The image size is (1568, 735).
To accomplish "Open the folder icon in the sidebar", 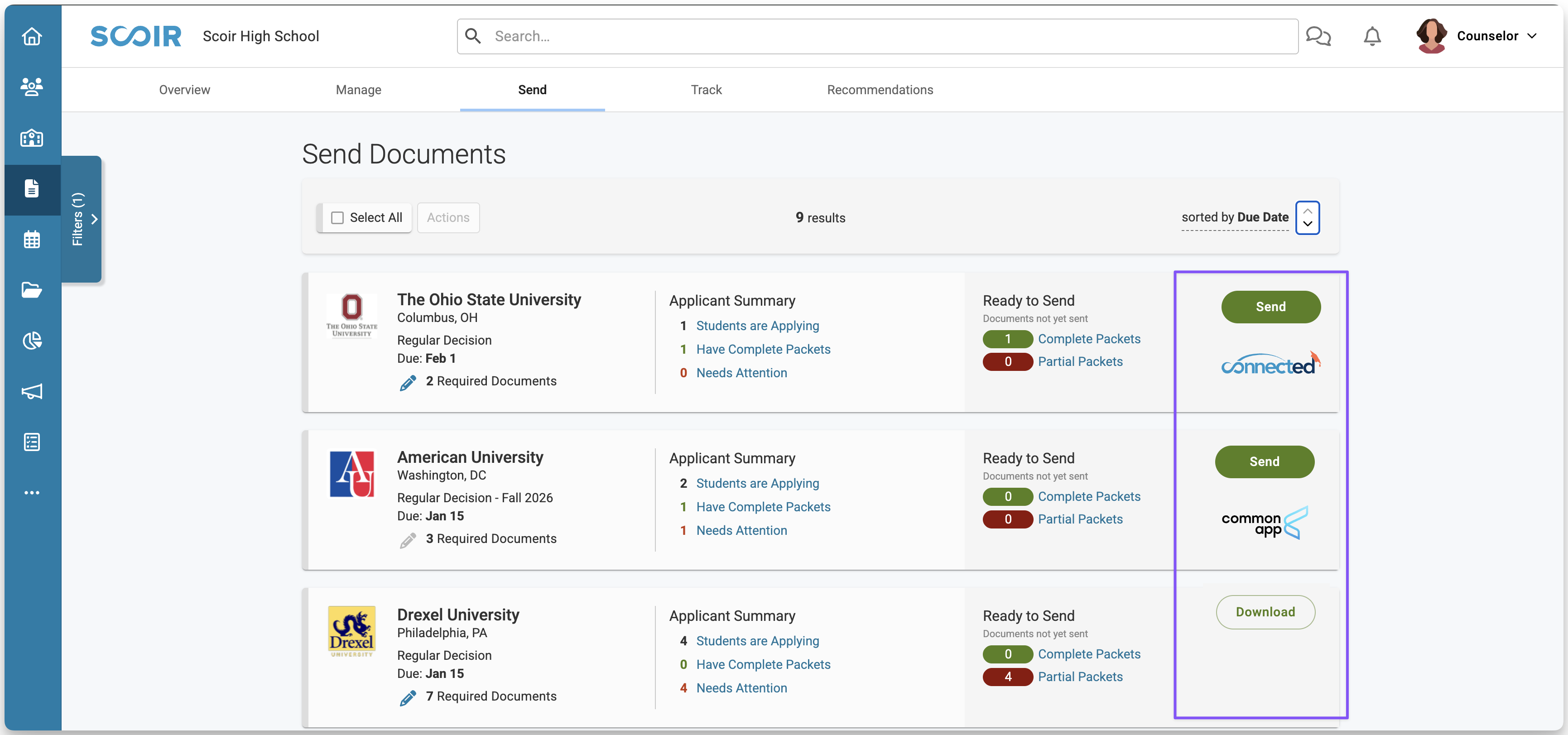I will click(x=32, y=290).
